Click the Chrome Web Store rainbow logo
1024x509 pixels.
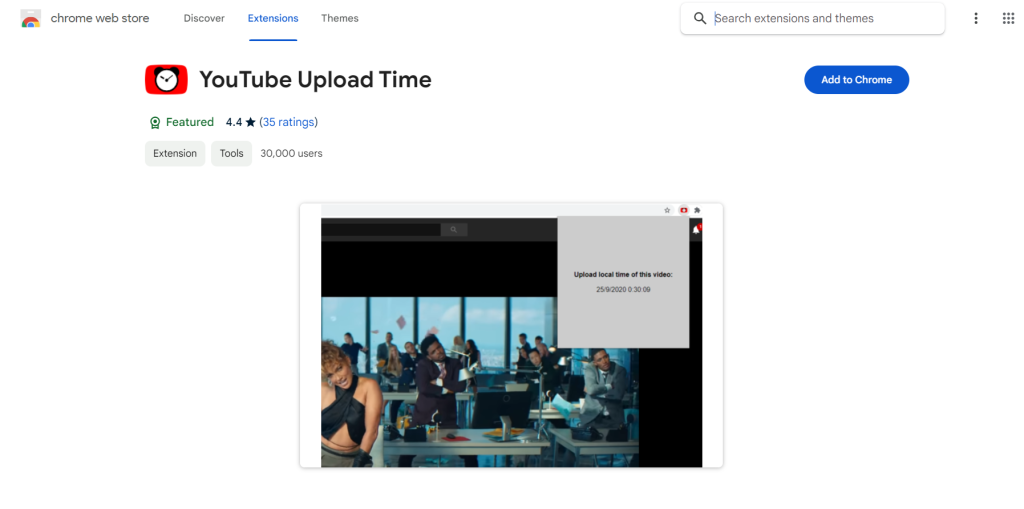(31, 18)
